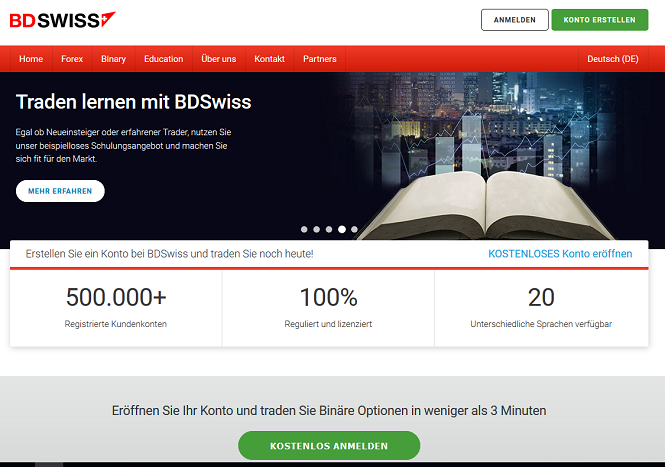Open the Über uns menu

pos(219,59)
